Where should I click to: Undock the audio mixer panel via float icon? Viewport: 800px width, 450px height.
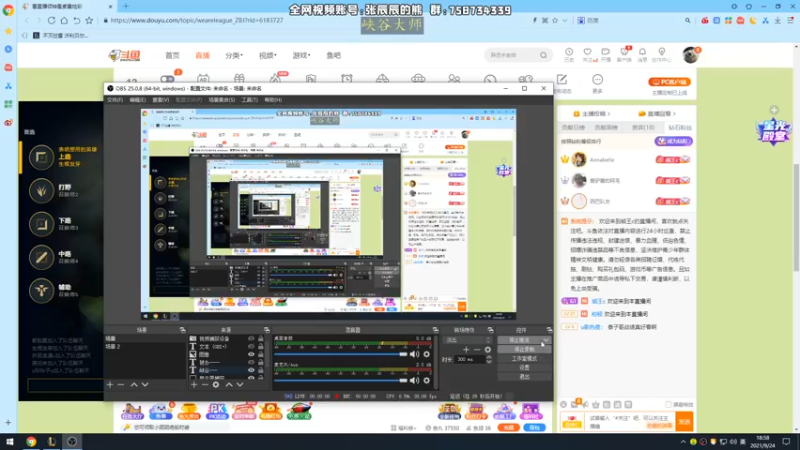435,330
